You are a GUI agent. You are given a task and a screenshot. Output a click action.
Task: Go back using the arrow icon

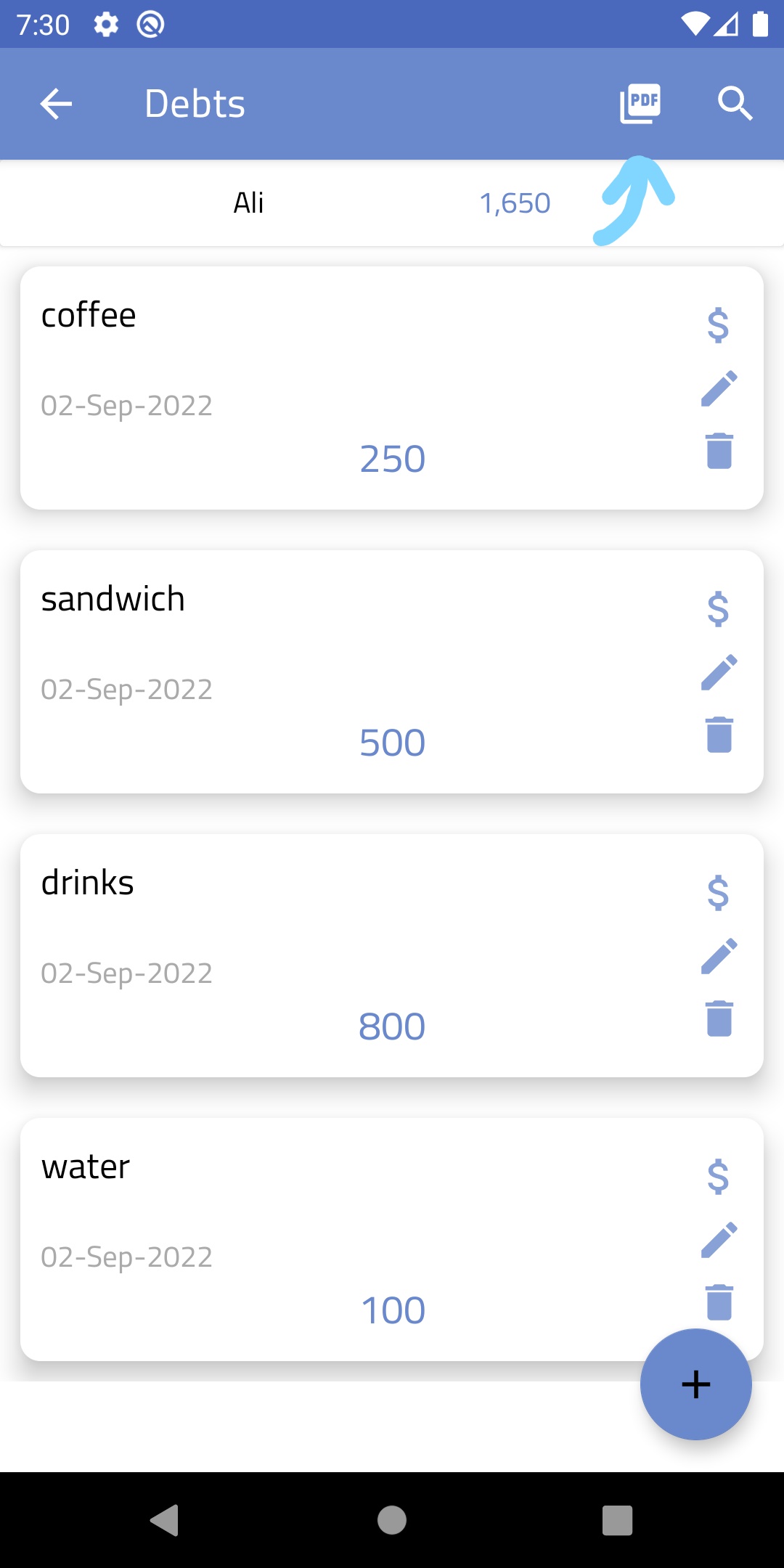56,104
